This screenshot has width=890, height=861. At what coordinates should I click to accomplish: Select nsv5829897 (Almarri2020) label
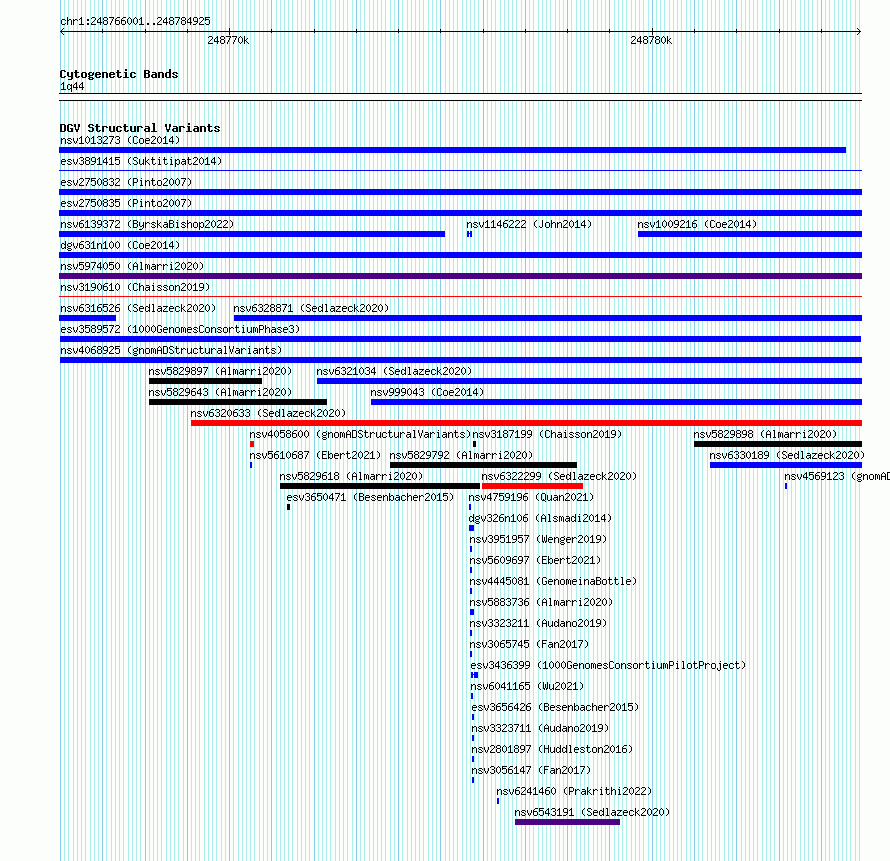[220, 371]
